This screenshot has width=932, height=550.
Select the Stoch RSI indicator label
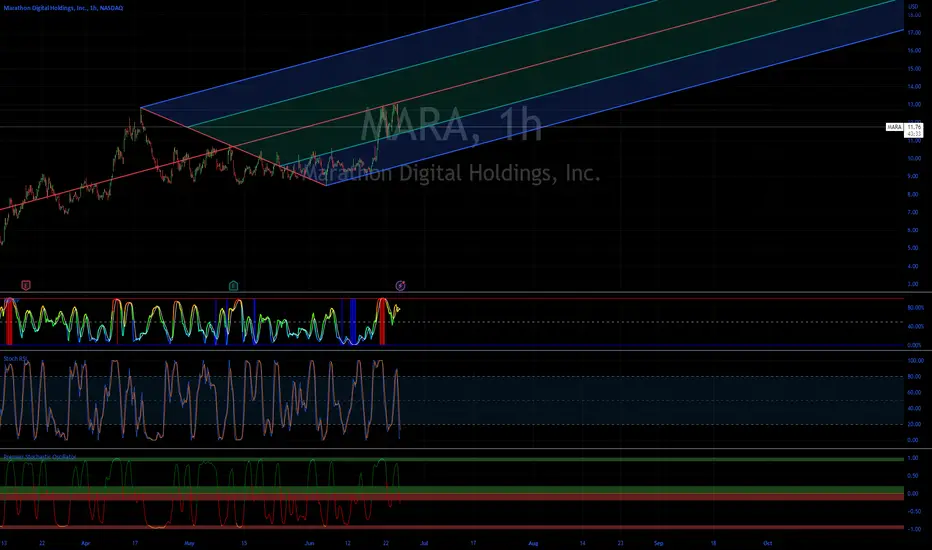click(x=15, y=359)
